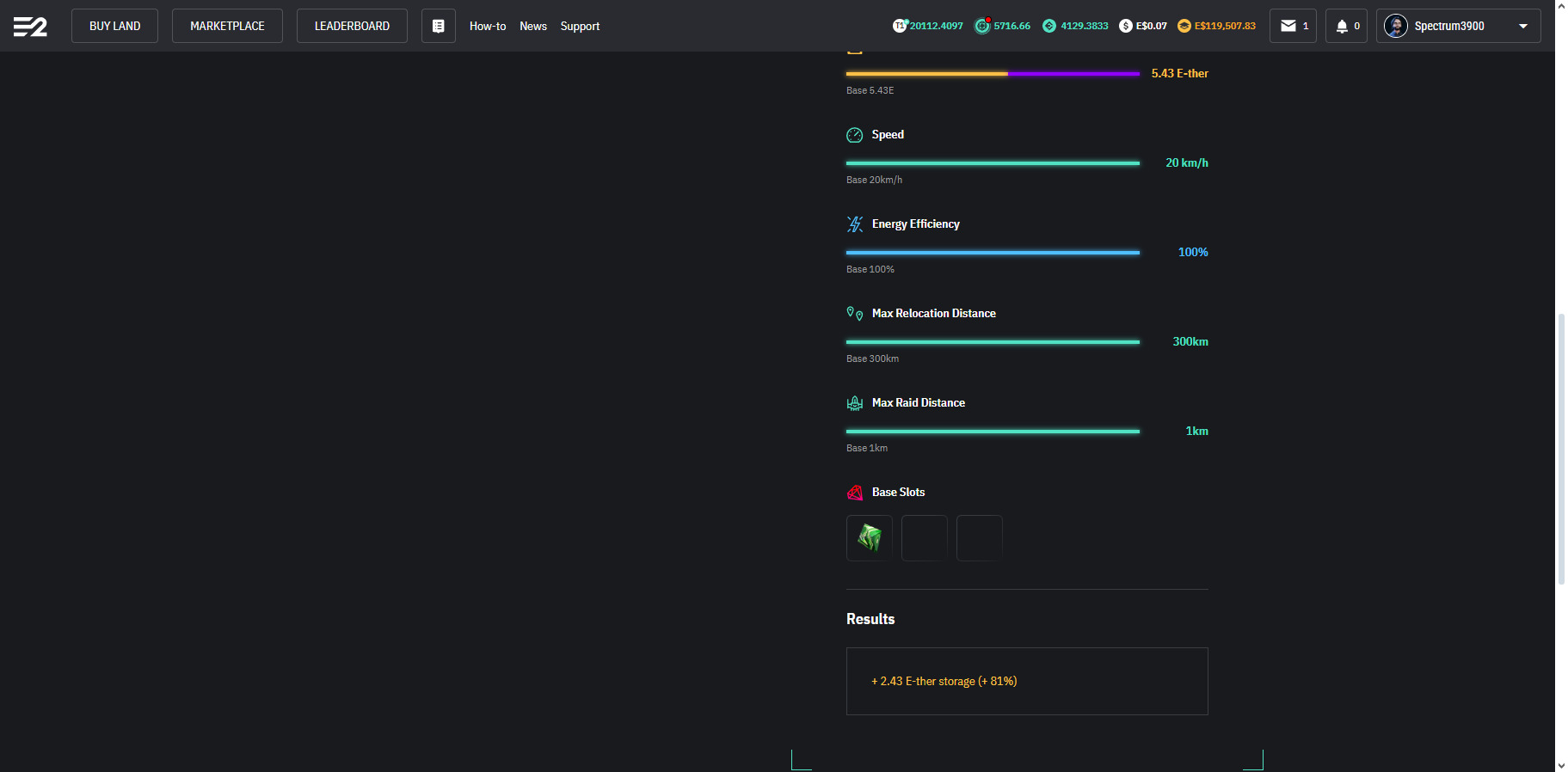
Task: Click the document list icon button
Action: coord(439,26)
